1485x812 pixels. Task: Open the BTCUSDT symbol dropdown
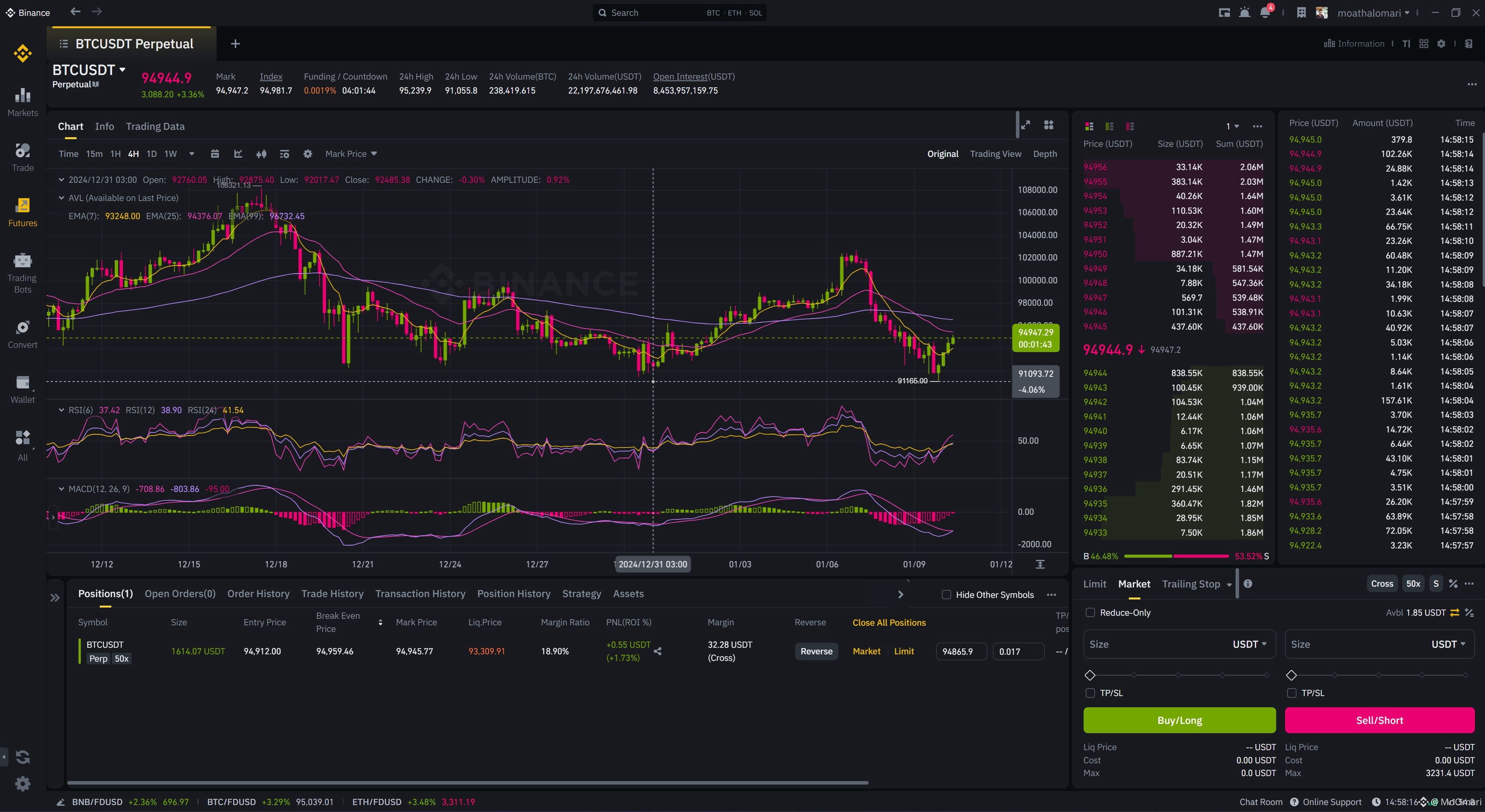(122, 70)
